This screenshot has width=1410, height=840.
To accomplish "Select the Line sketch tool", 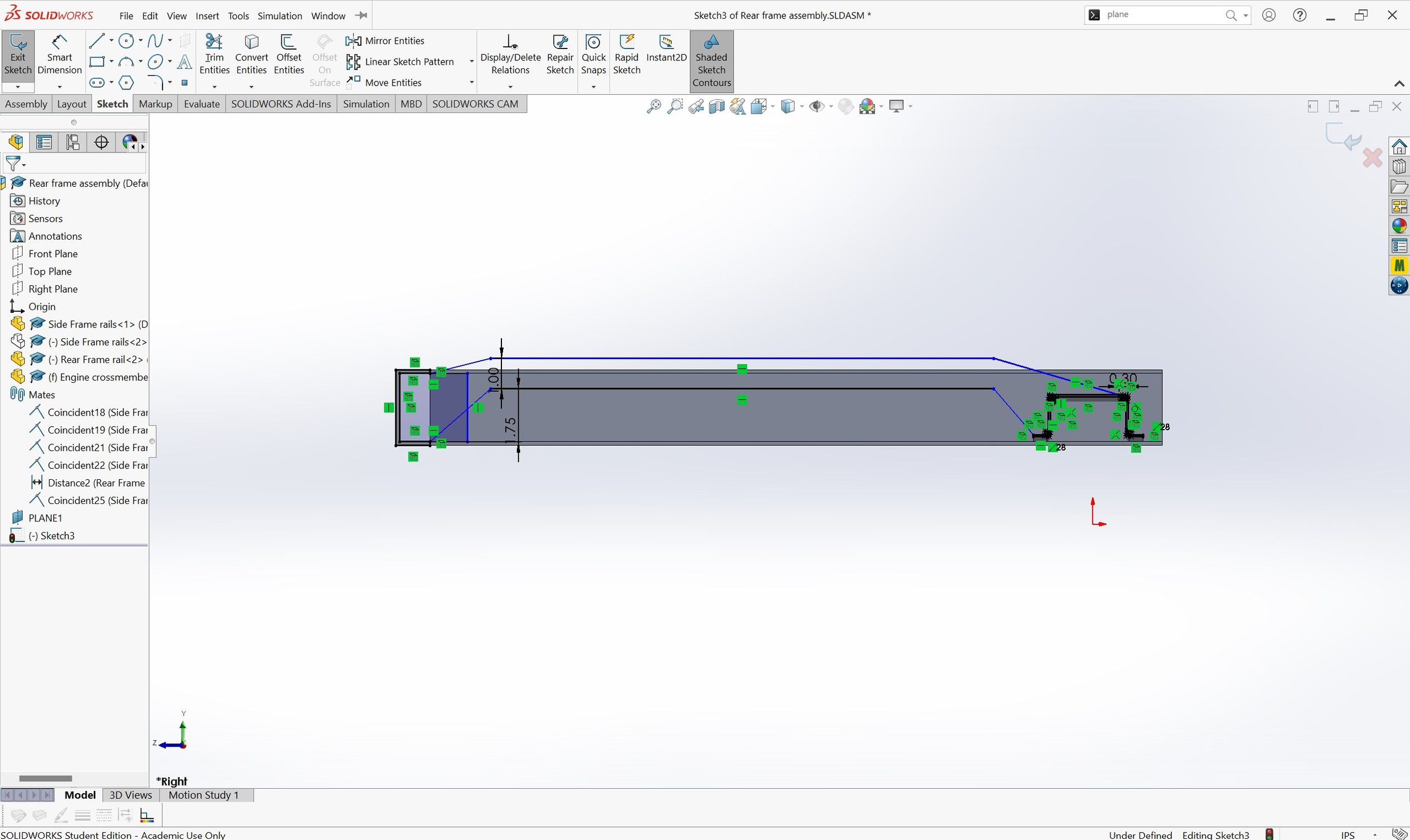I will coord(97,41).
